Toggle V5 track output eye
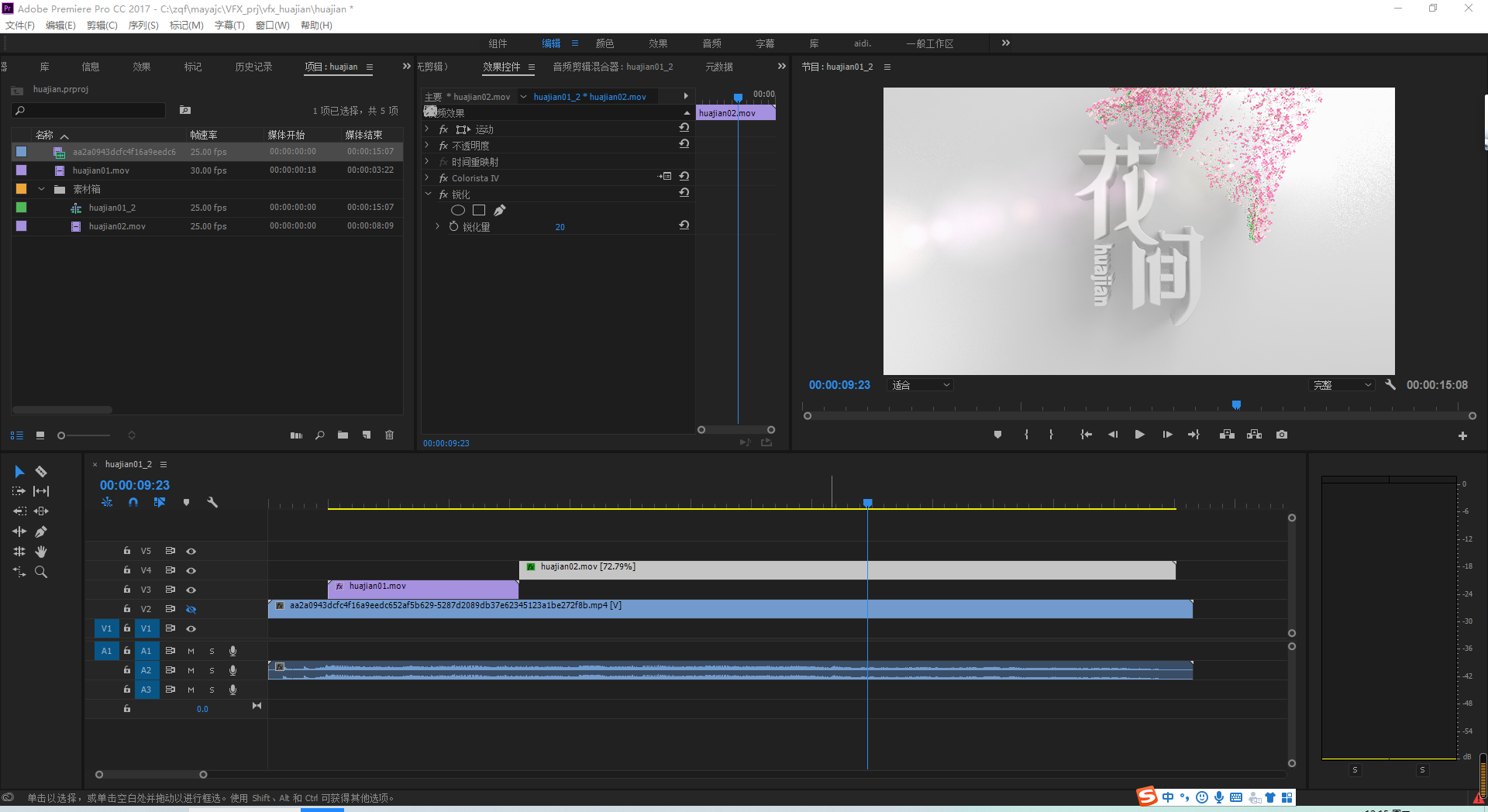1488x812 pixels. pos(191,551)
